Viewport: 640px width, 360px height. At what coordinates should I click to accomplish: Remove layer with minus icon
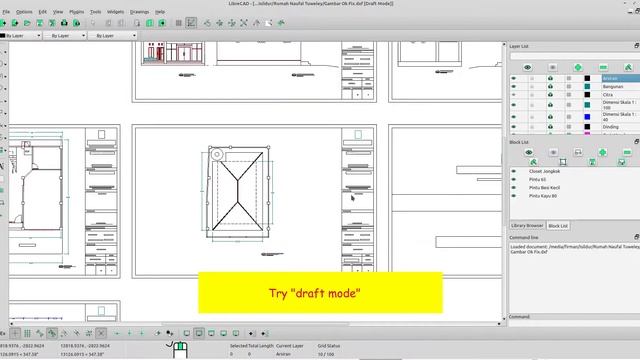(x=603, y=67)
